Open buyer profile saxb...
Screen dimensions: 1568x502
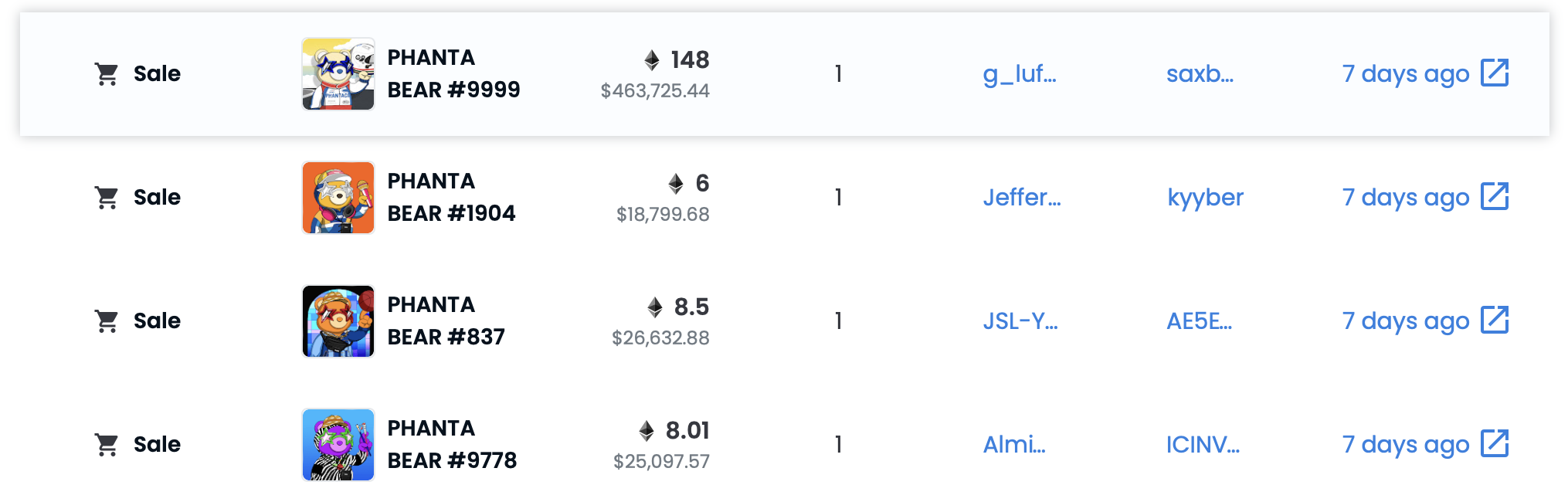click(x=1200, y=74)
